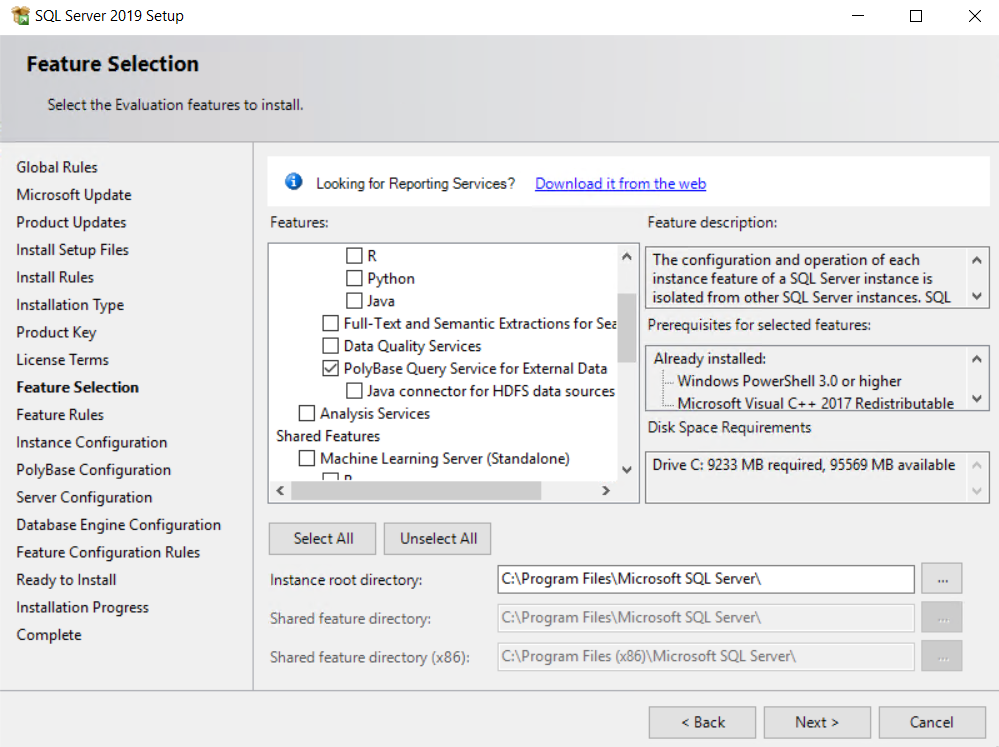Select the Installation Type step

tap(70, 305)
